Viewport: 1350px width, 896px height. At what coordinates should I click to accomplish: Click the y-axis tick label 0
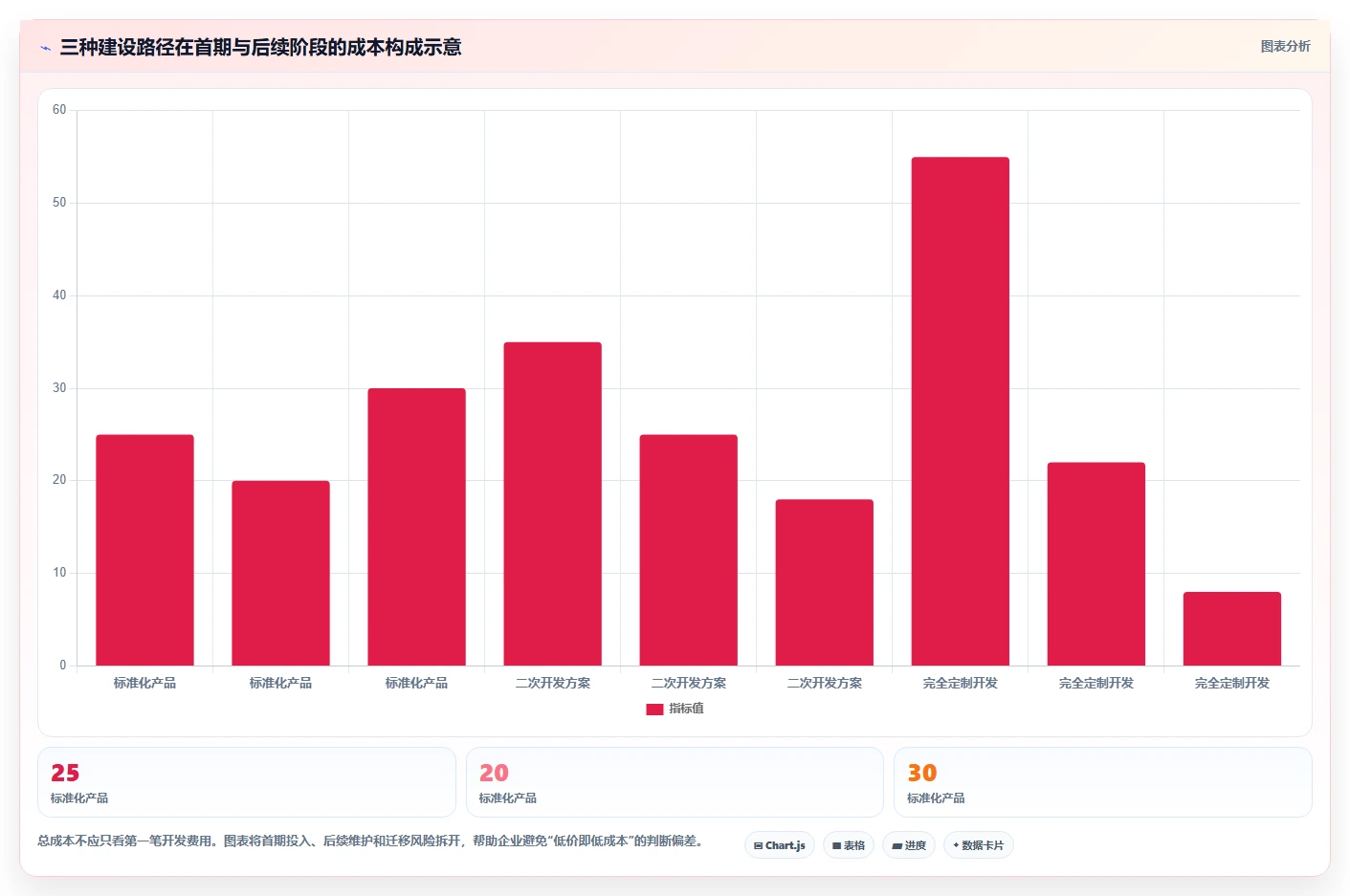(x=63, y=666)
